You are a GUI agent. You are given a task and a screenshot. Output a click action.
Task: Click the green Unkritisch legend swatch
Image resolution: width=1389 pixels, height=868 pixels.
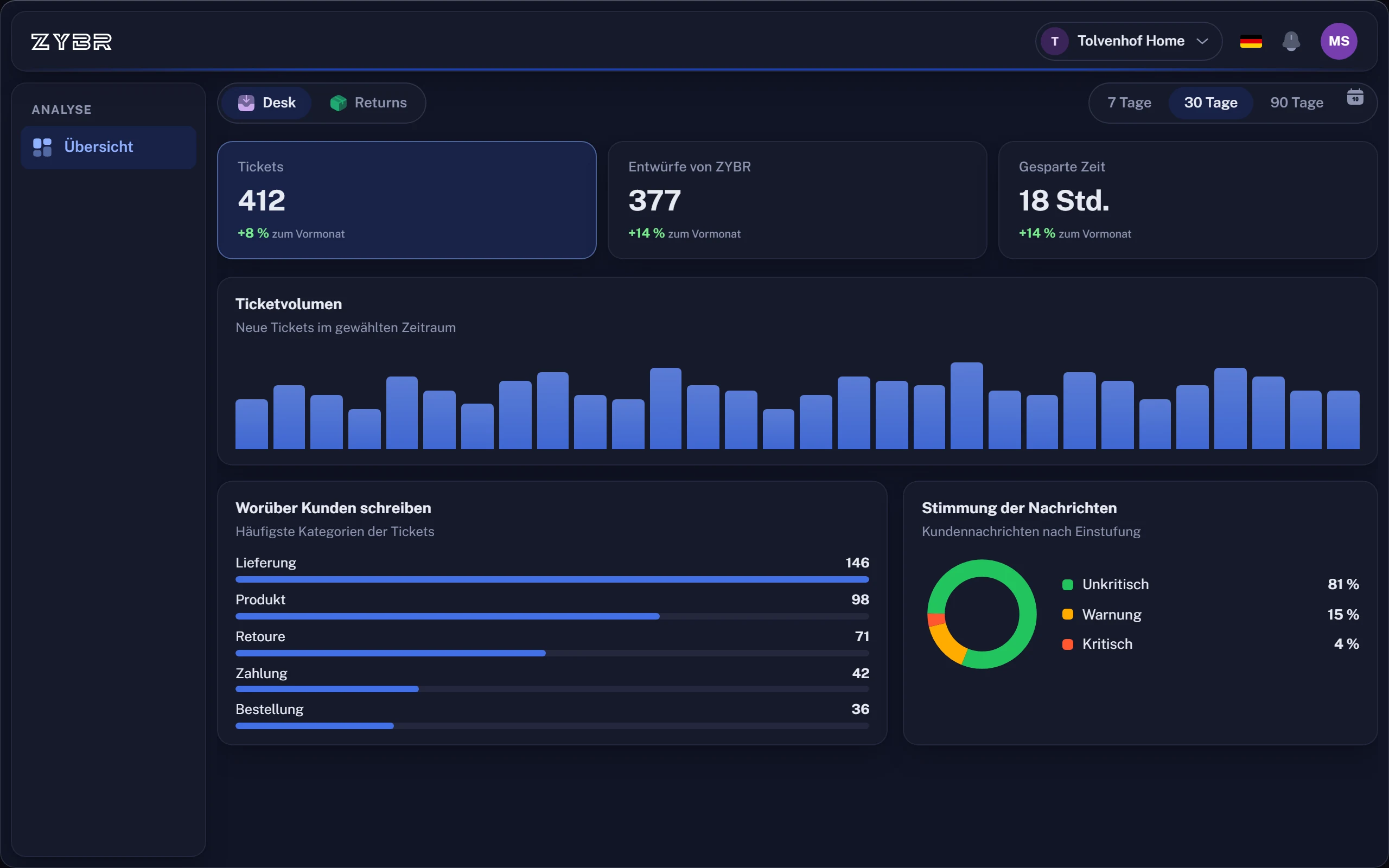click(x=1068, y=585)
